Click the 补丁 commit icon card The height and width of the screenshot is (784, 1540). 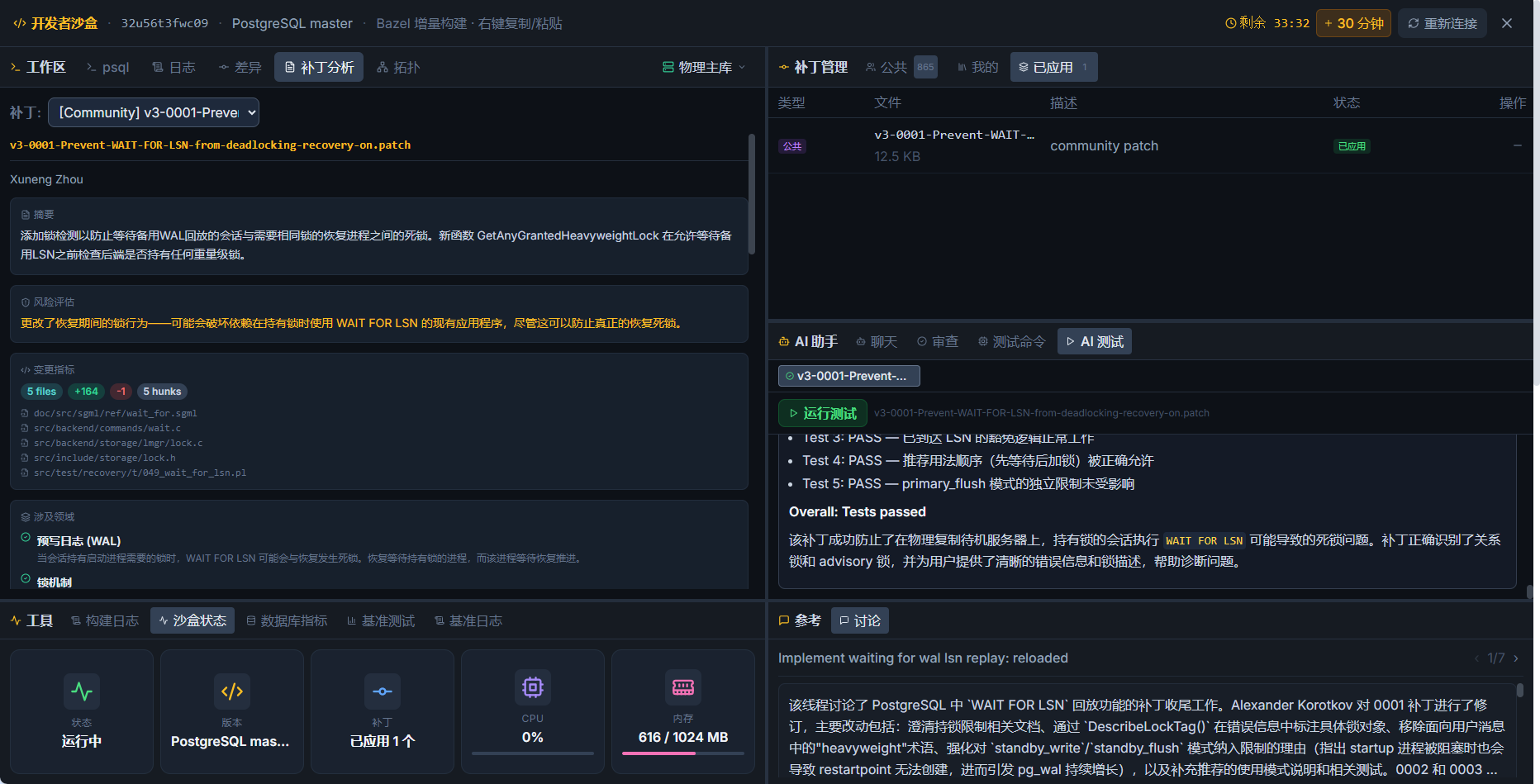pos(383,691)
